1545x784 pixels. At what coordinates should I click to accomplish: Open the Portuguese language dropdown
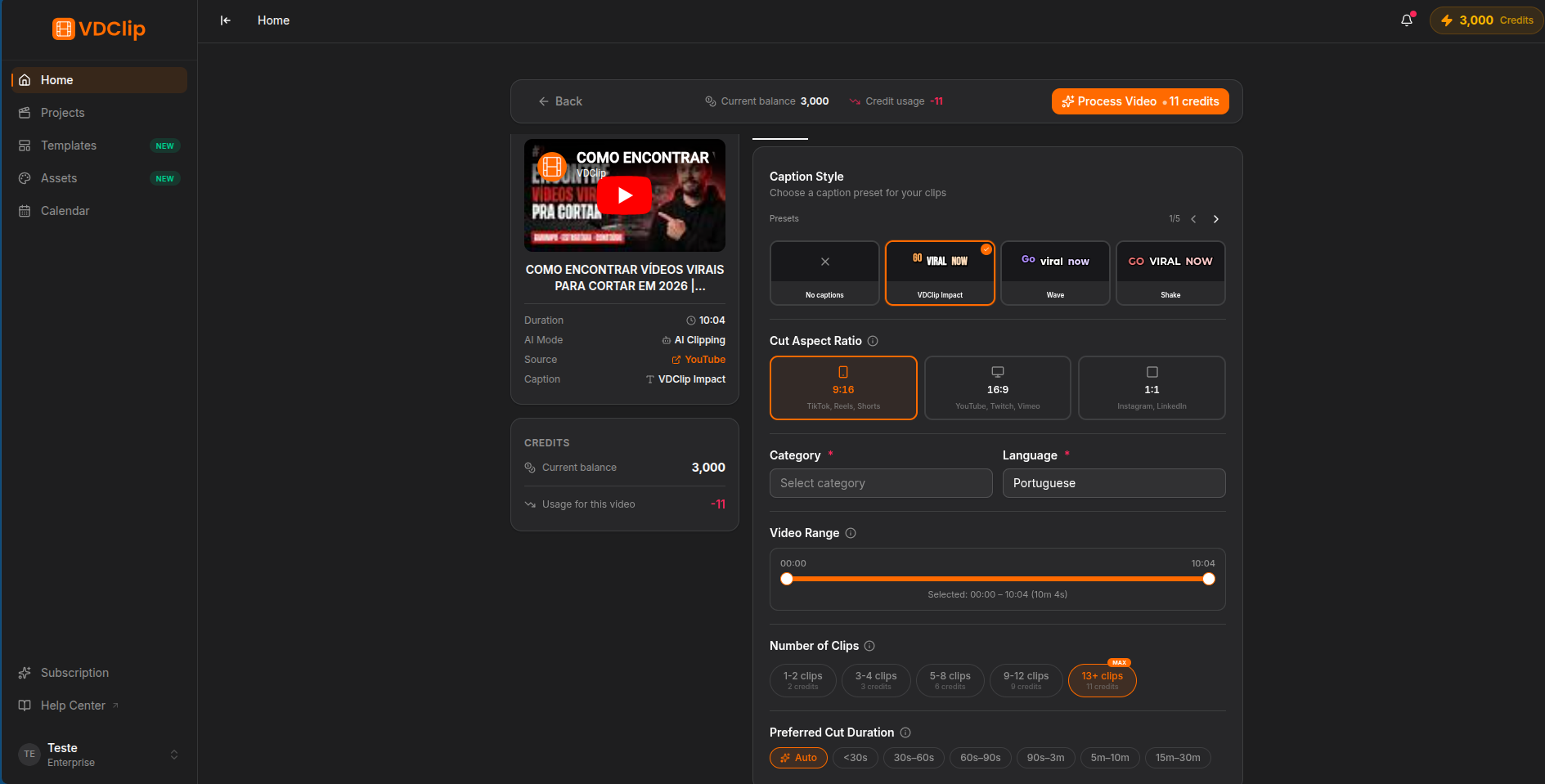click(x=1114, y=483)
